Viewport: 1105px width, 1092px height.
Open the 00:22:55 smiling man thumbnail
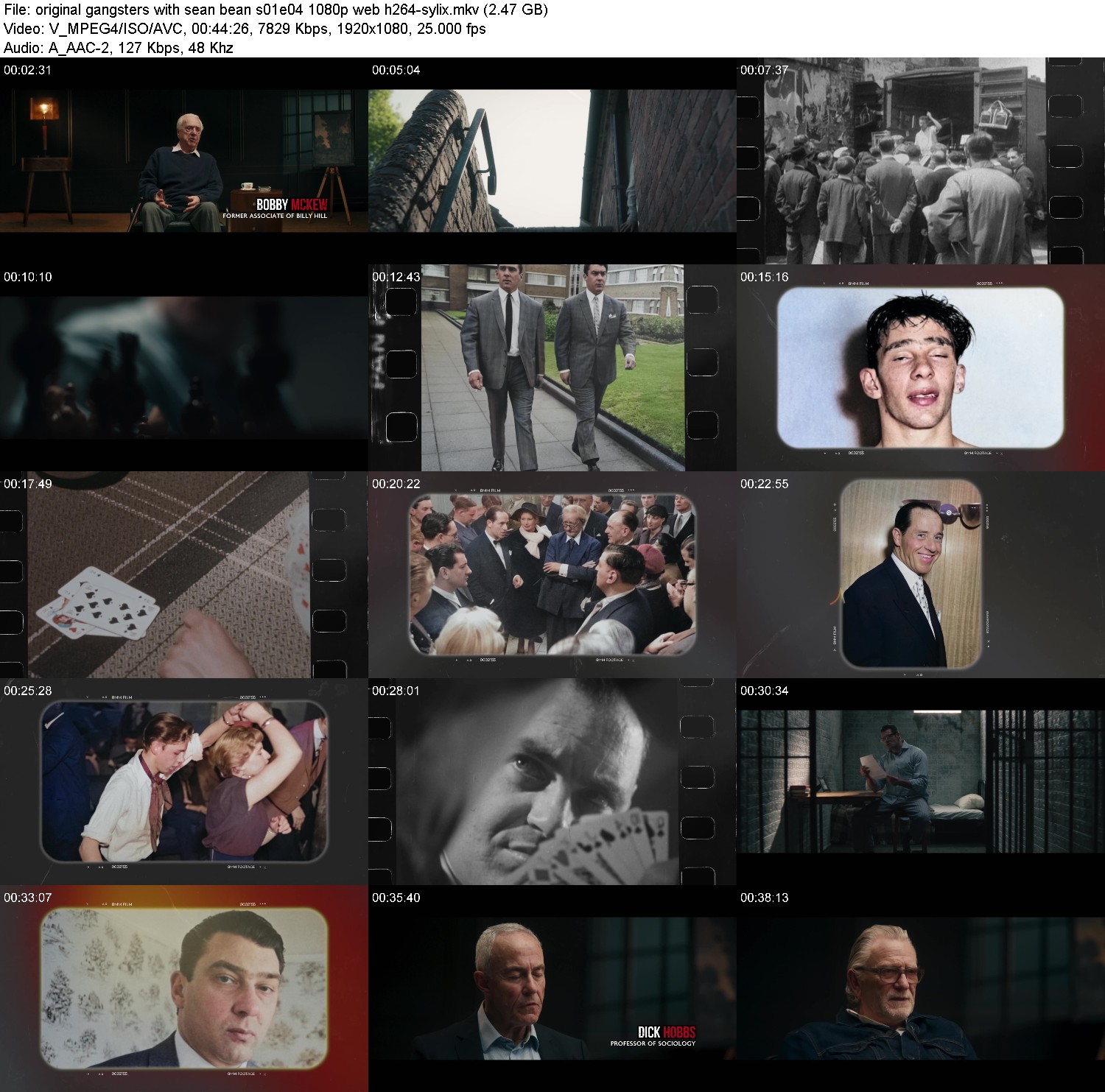coord(921,575)
